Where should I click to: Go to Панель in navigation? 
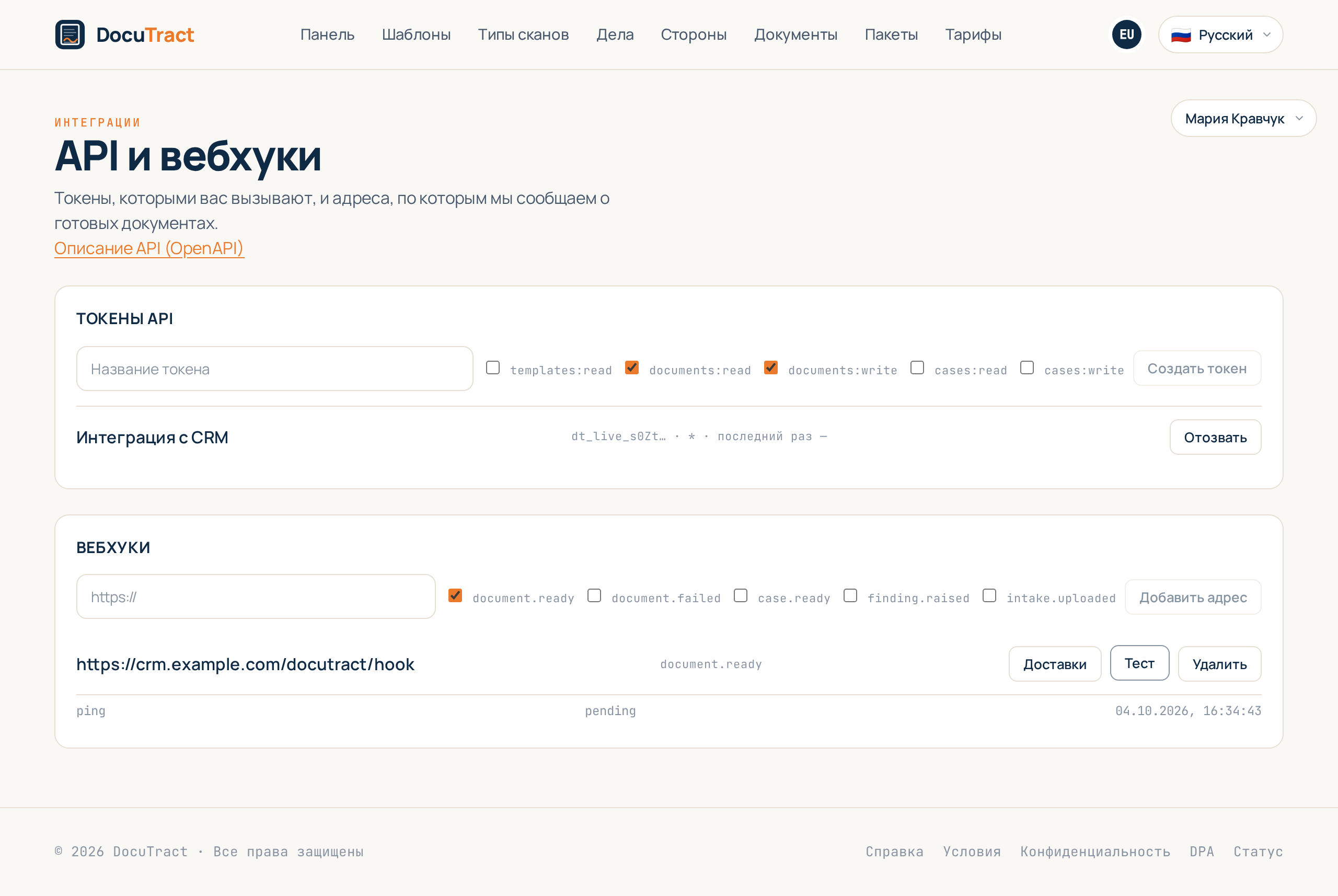click(327, 35)
